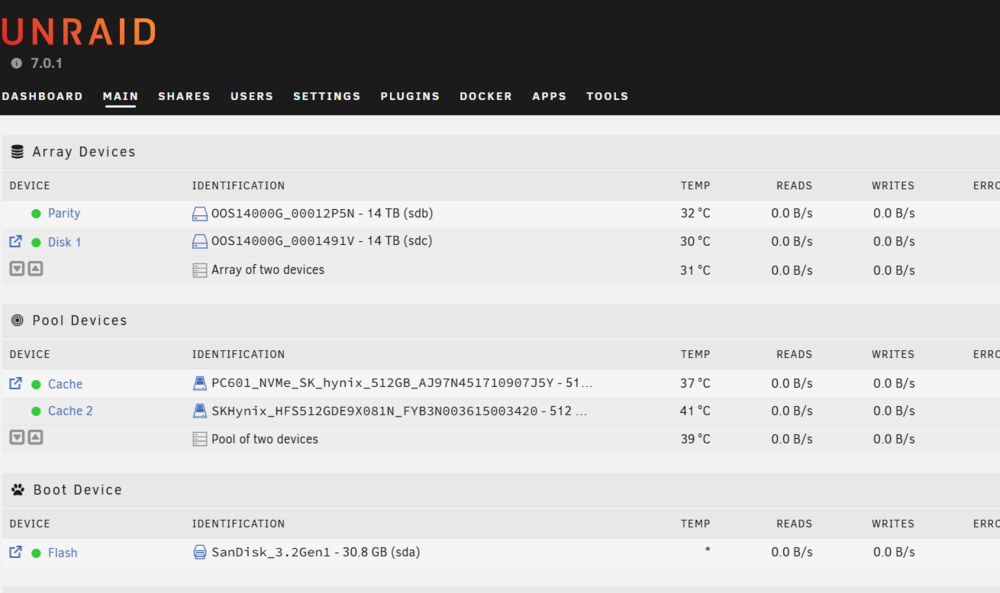Click the Cache 2 NVMe drive icon
This screenshot has width=1000, height=593.
click(x=200, y=411)
